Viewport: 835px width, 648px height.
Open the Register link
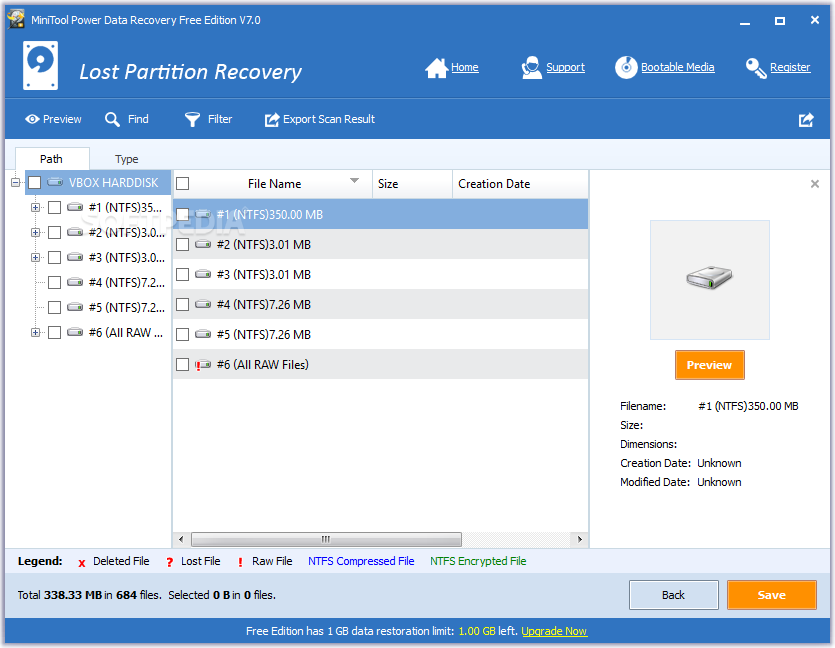click(x=790, y=67)
